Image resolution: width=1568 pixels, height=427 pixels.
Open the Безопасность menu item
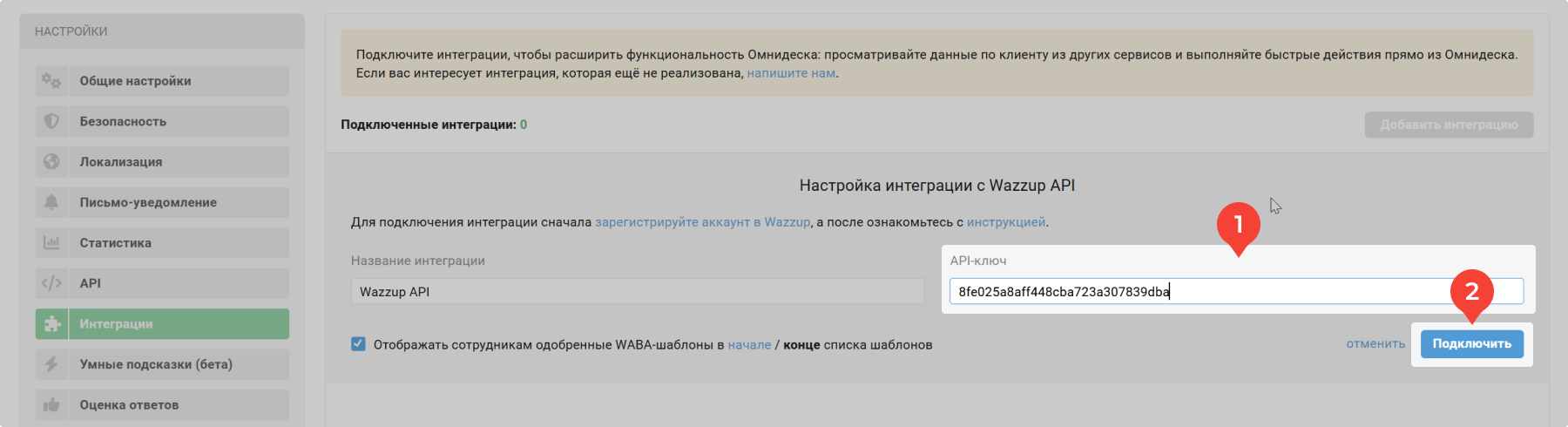pos(162,121)
